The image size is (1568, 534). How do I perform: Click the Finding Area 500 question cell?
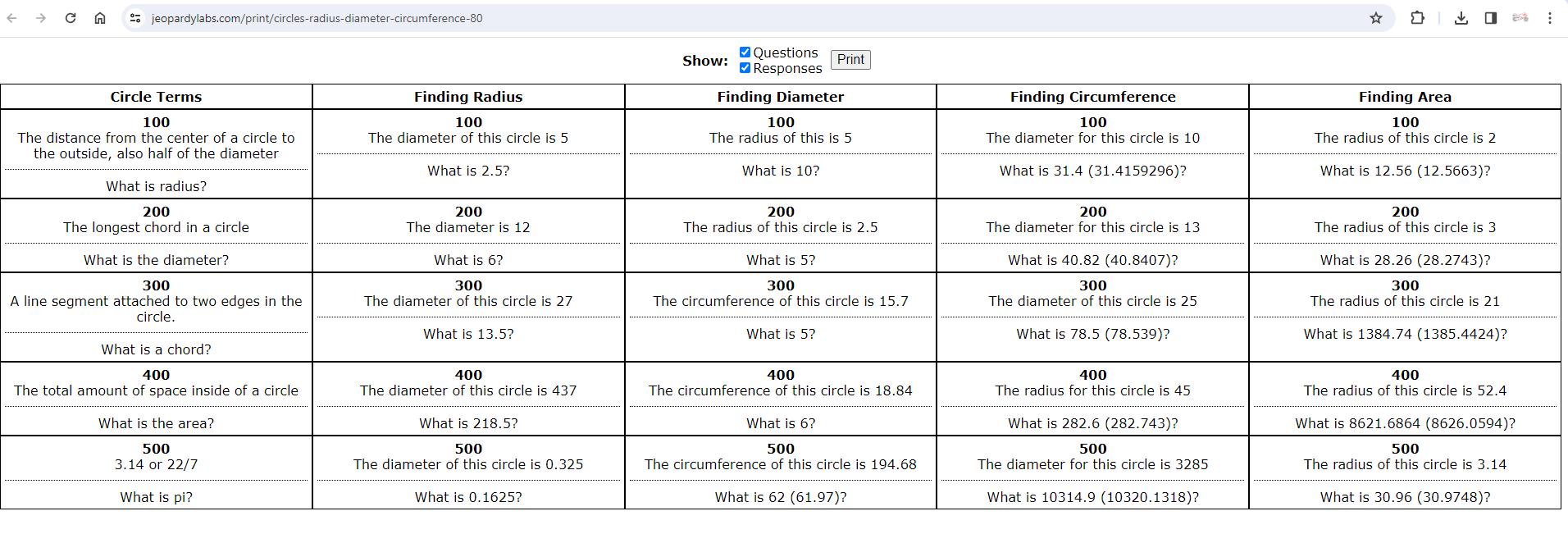pyautogui.click(x=1405, y=472)
